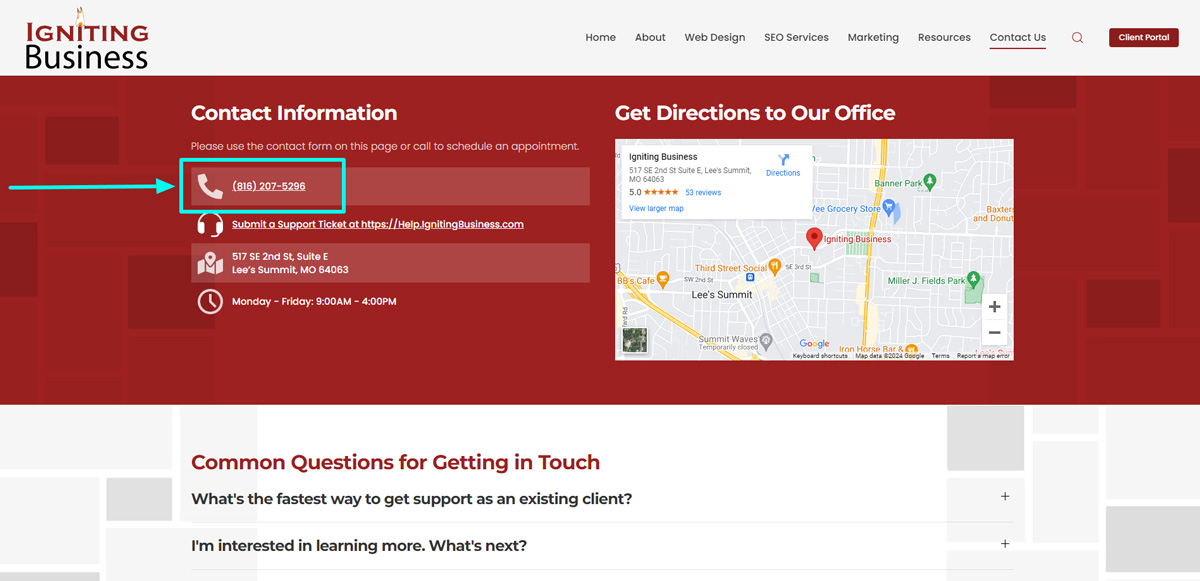Click the Lee's Summit map label
This screenshot has height=581, width=1200.
point(722,295)
